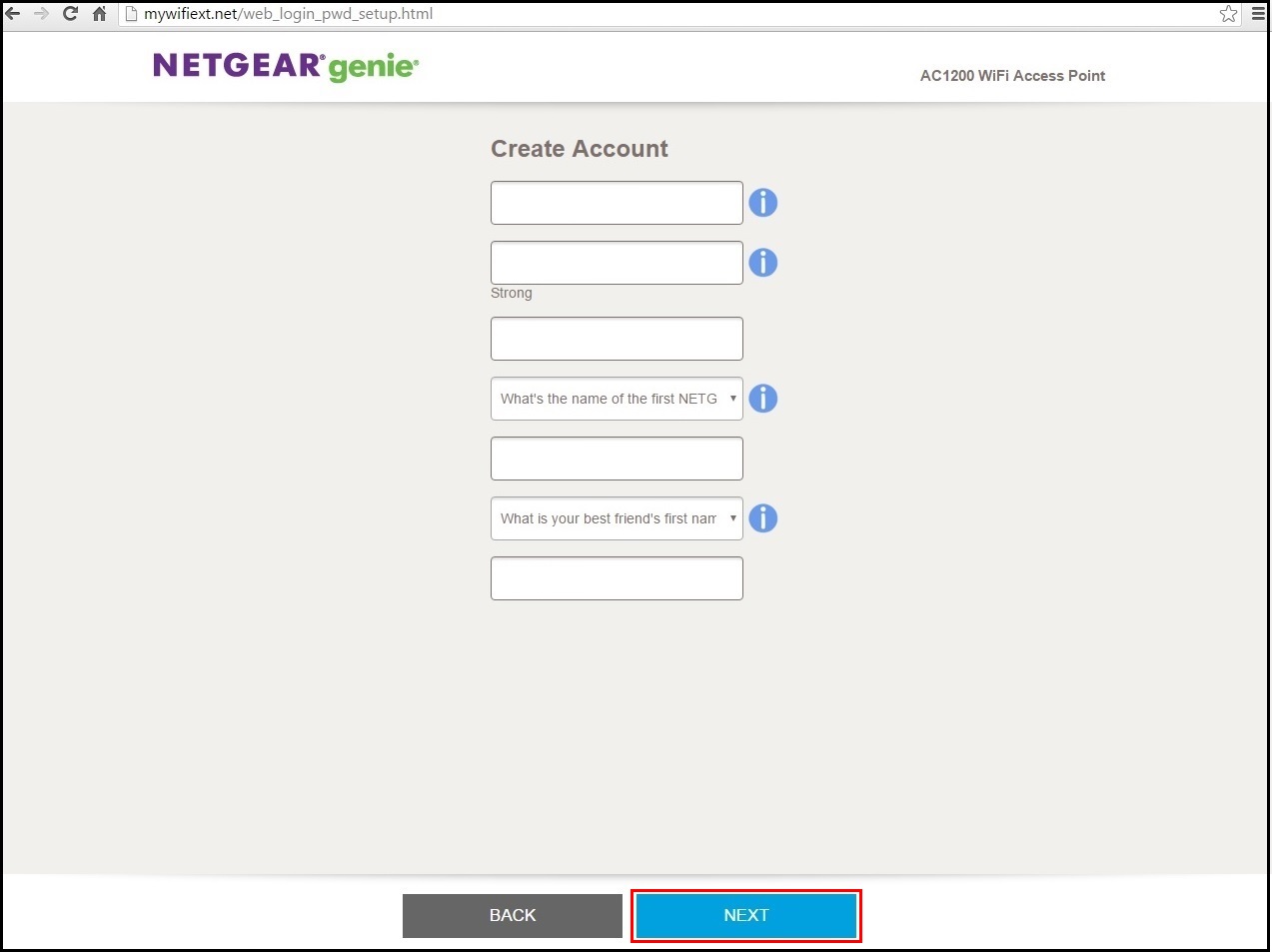The width and height of the screenshot is (1272, 952).
Task: Click the browser forward arrow
Action: [41, 14]
